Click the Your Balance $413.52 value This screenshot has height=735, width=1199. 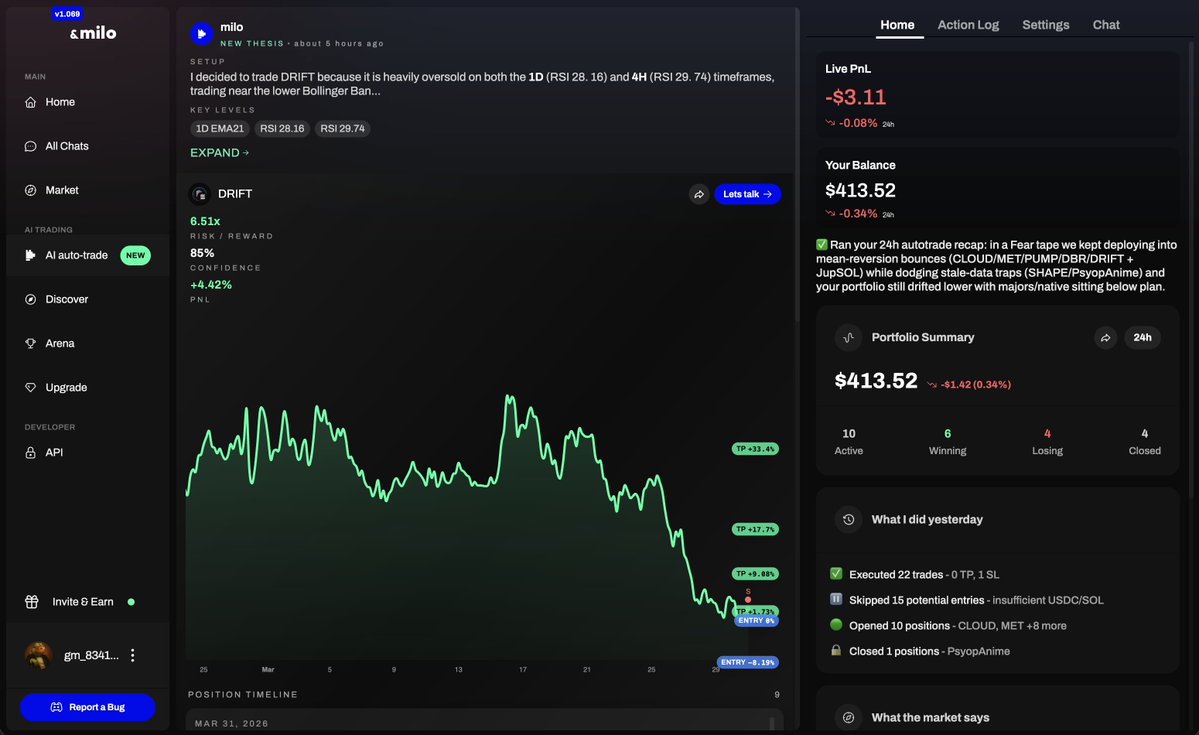pyautogui.click(x=860, y=190)
